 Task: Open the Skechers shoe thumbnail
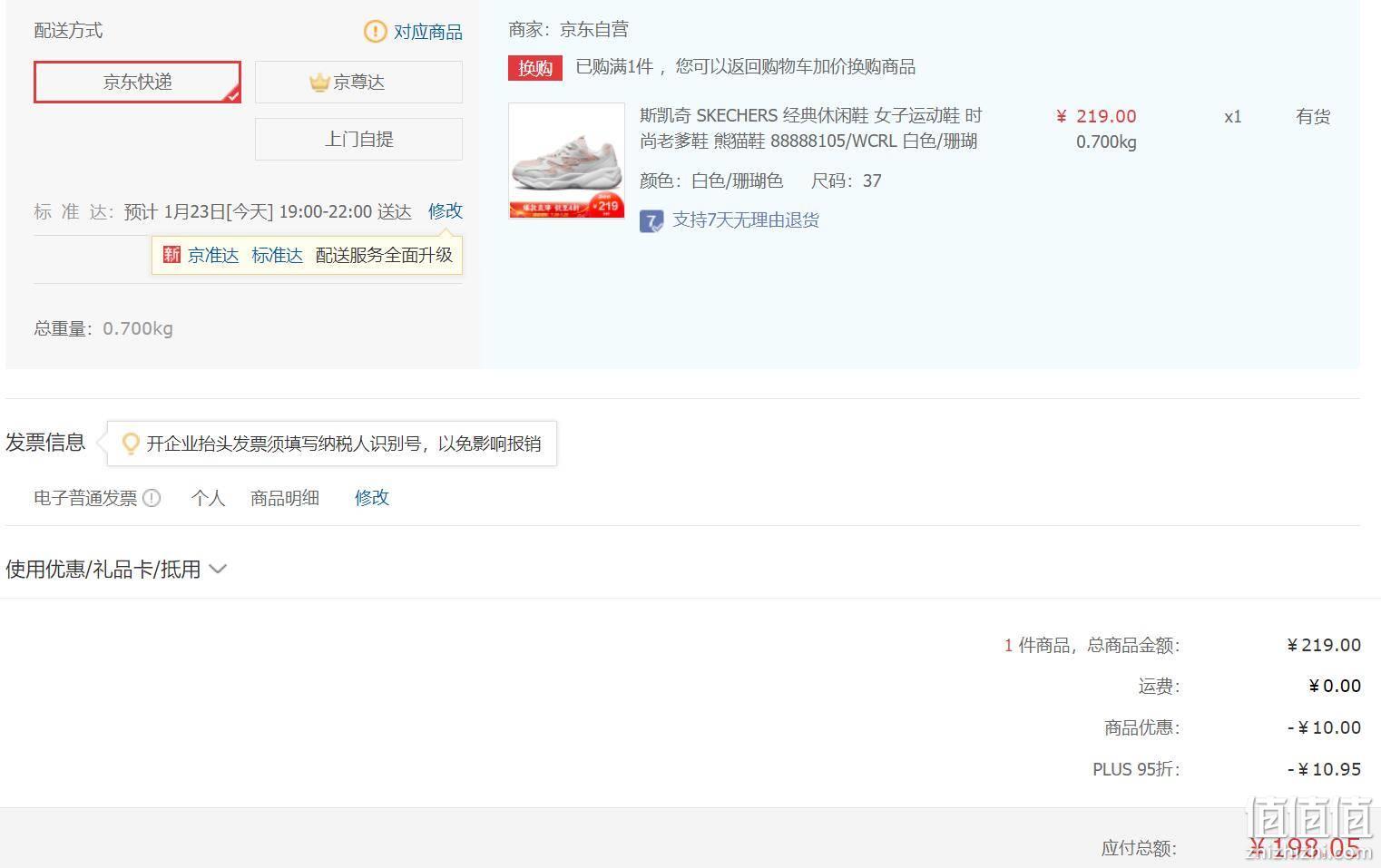tap(566, 161)
